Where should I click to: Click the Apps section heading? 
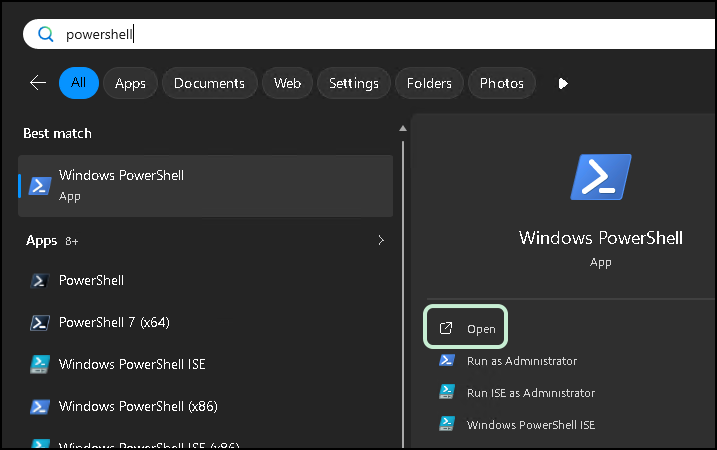(42, 241)
